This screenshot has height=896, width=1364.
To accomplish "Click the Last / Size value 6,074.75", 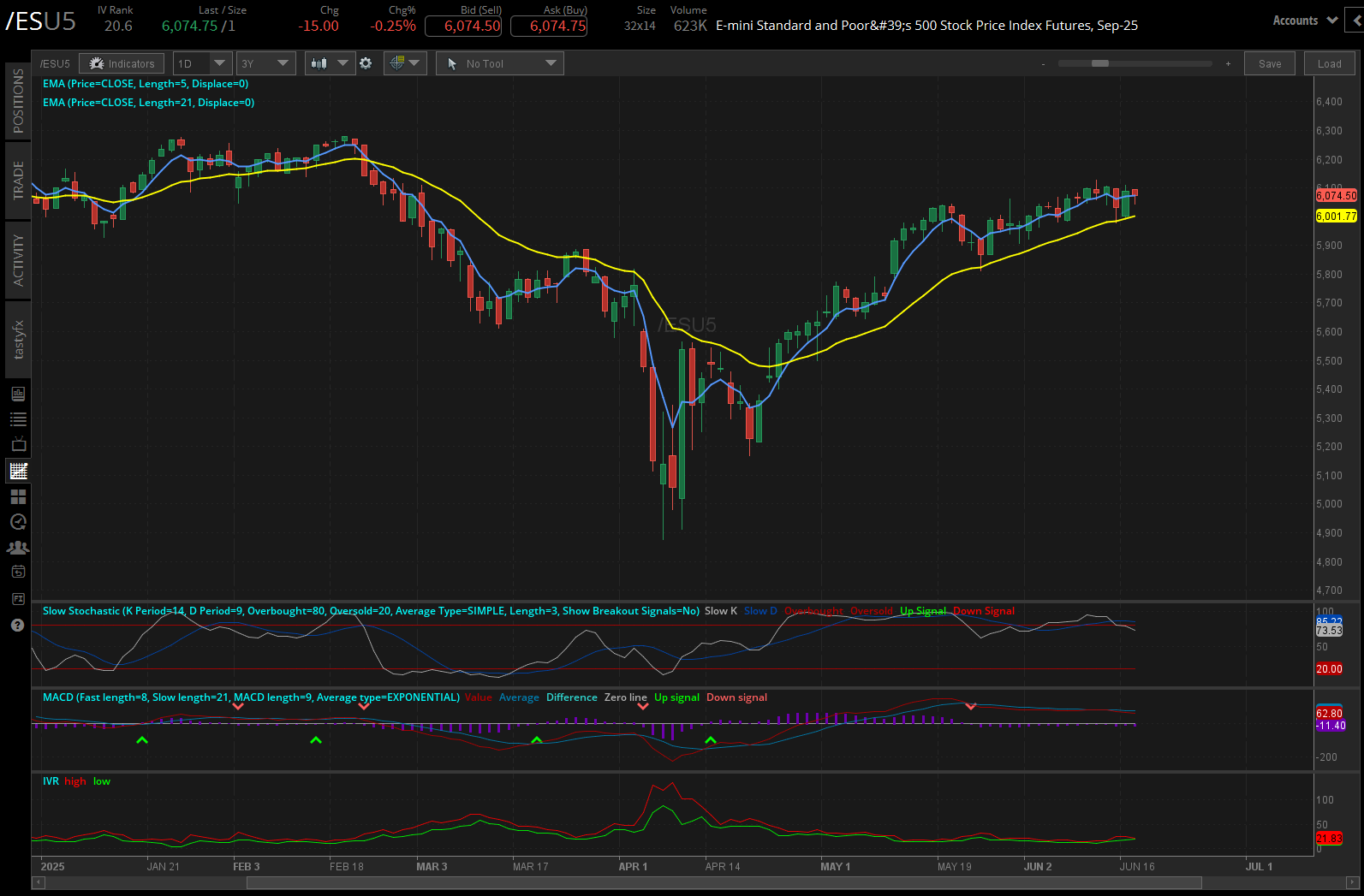I will point(189,27).
